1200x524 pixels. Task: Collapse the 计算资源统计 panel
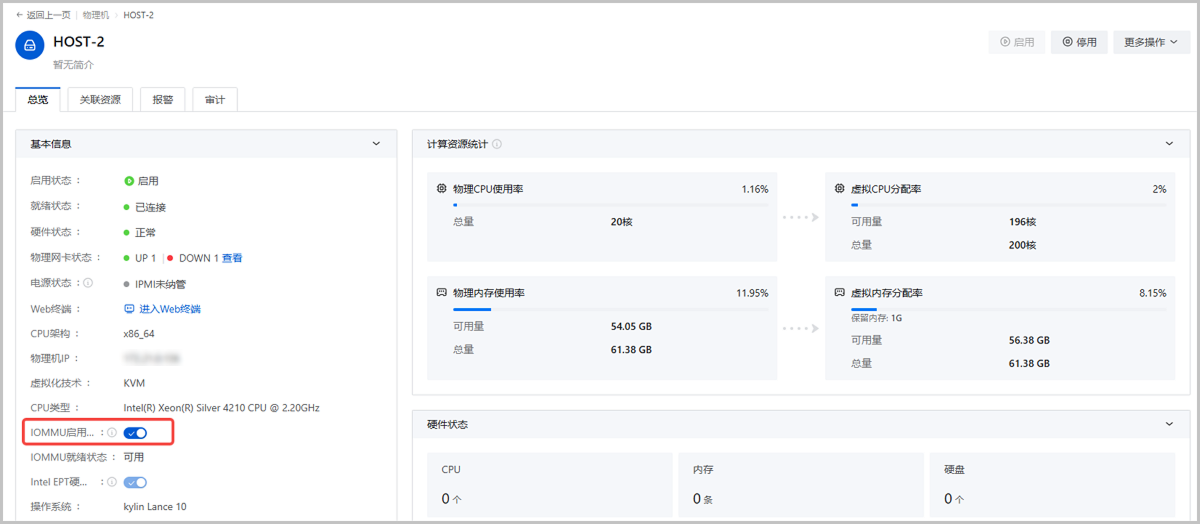(1169, 144)
